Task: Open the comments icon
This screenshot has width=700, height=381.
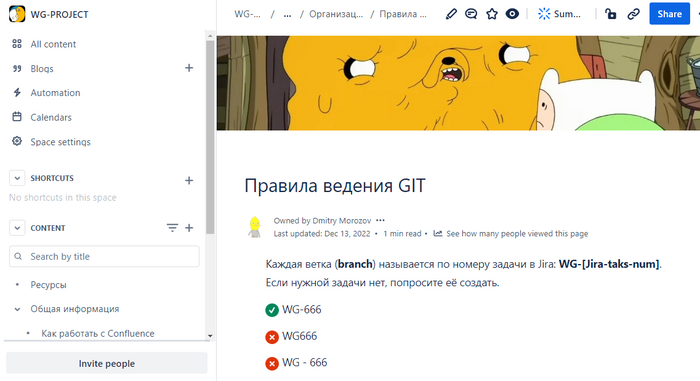Action: [x=471, y=14]
